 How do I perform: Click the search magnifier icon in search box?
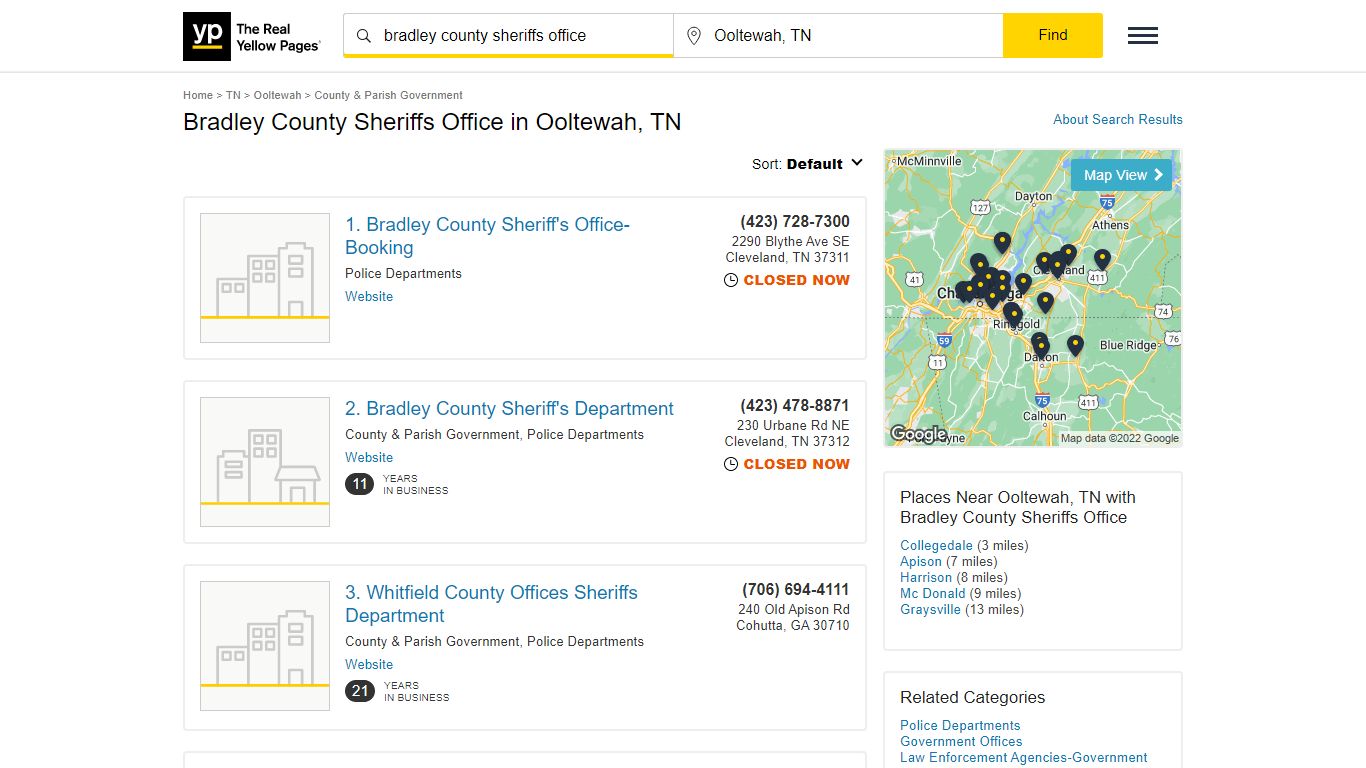[x=364, y=36]
